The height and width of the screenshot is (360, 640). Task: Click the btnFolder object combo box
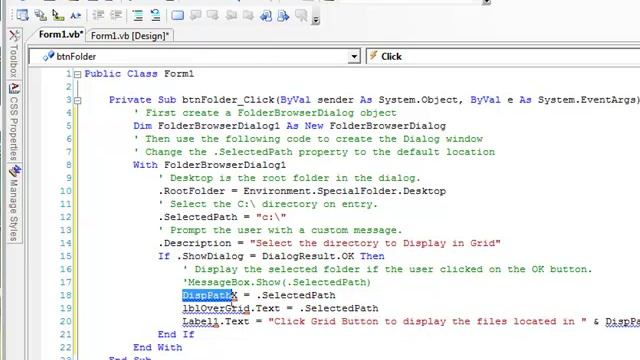tap(195, 56)
